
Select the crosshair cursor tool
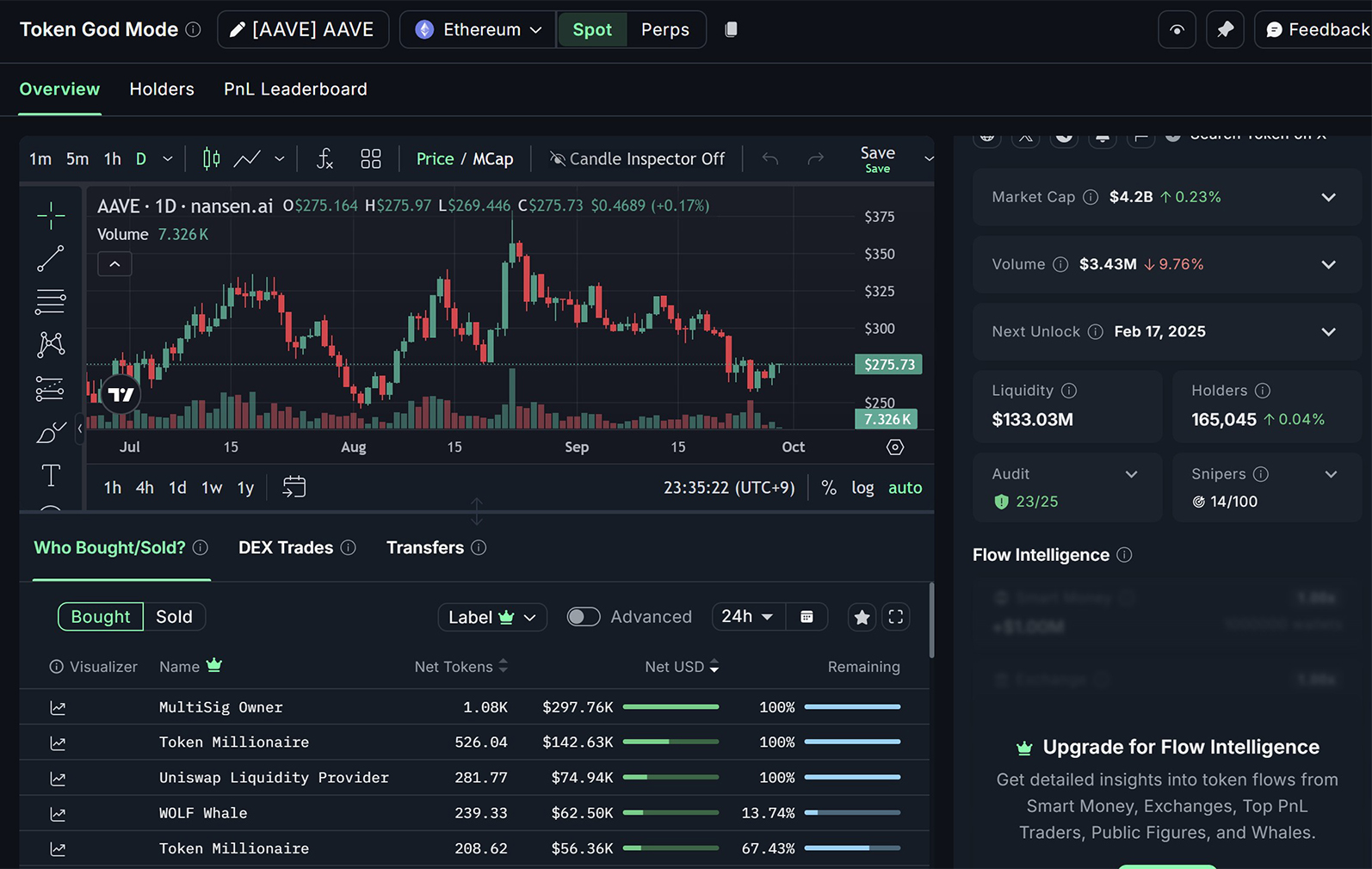pos(51,215)
